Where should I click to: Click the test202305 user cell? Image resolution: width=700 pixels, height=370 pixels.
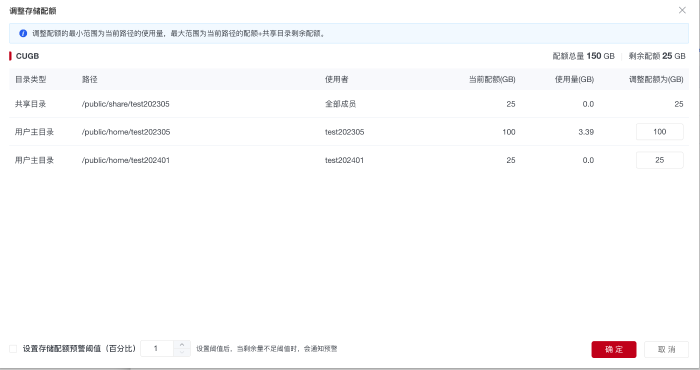[344, 132]
